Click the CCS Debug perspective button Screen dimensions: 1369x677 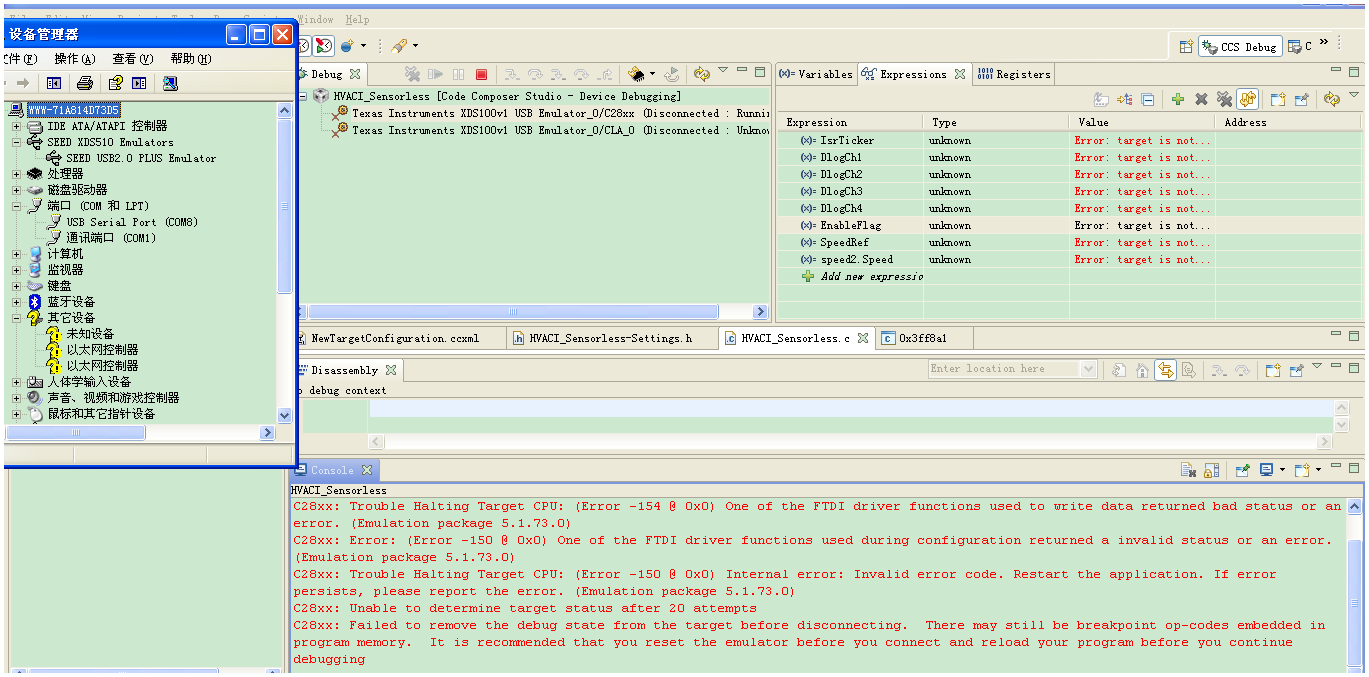coord(1240,46)
